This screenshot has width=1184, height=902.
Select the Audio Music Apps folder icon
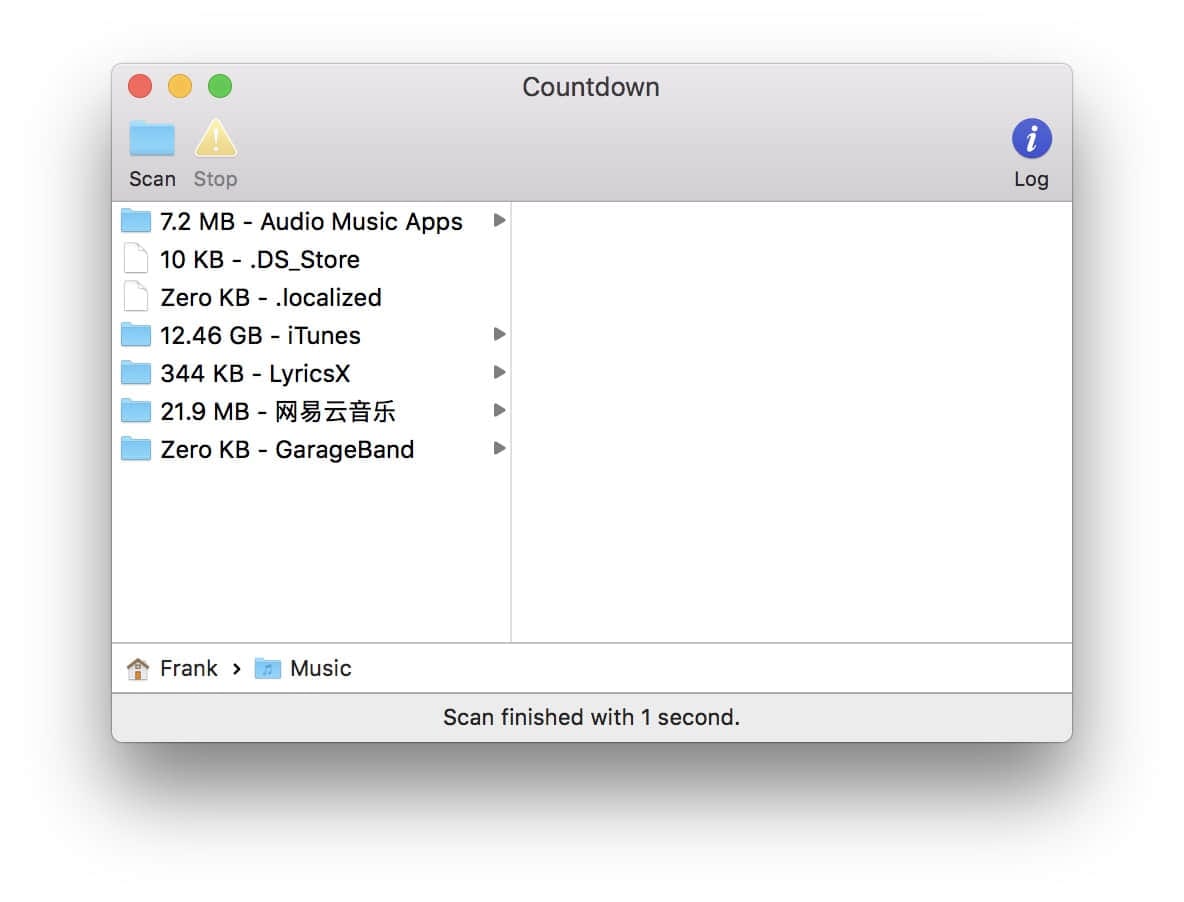[x=136, y=220]
